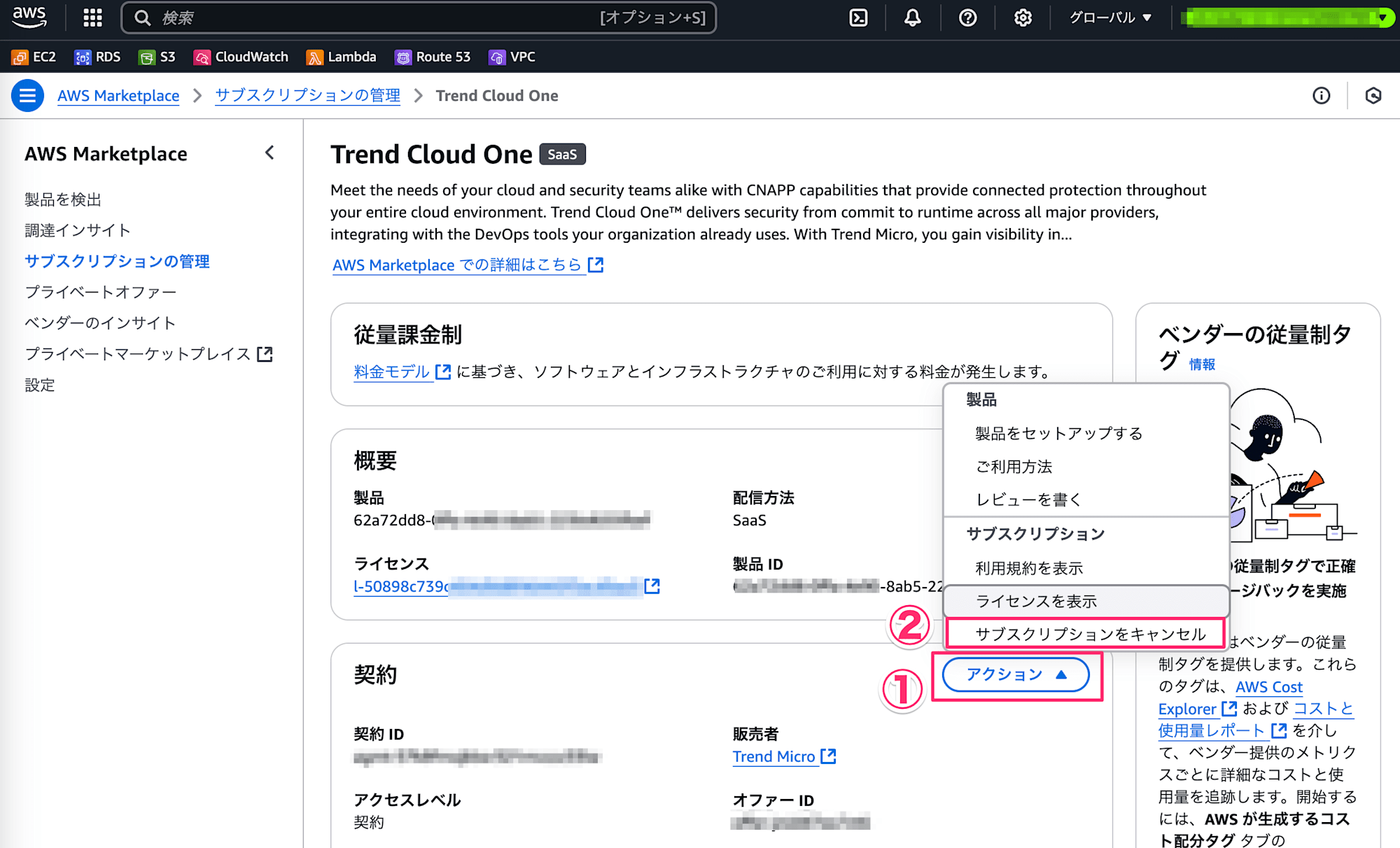
Task: Click product ID text 62a72dd8-
Action: click(392, 520)
